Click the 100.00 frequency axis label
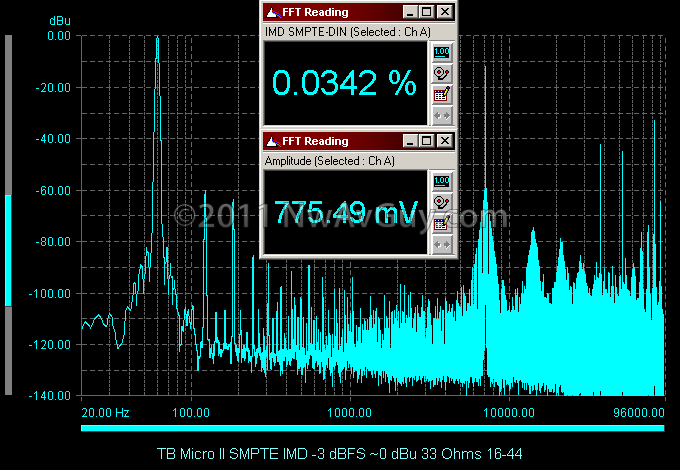The image size is (680, 470). tap(191, 412)
